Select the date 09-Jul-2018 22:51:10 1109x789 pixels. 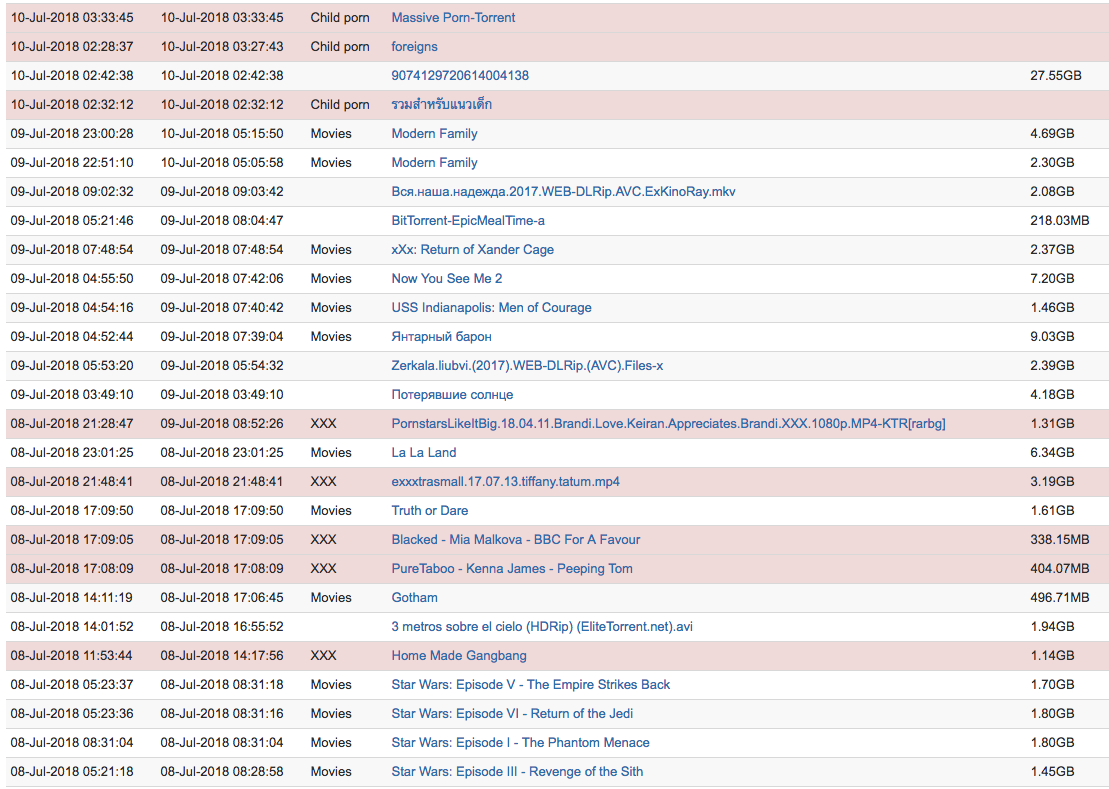pos(72,163)
